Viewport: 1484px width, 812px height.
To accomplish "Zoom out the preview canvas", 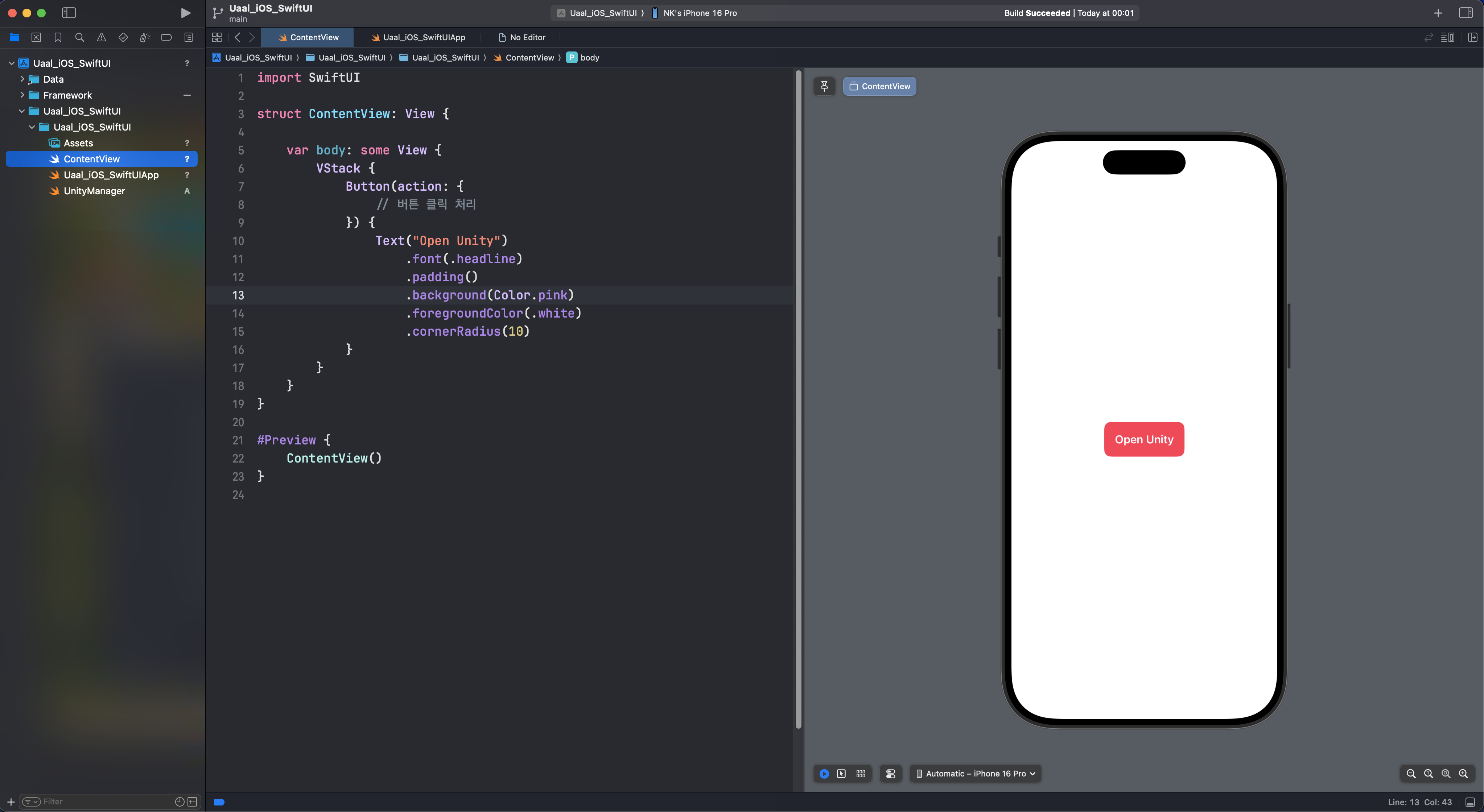I will (x=1411, y=774).
